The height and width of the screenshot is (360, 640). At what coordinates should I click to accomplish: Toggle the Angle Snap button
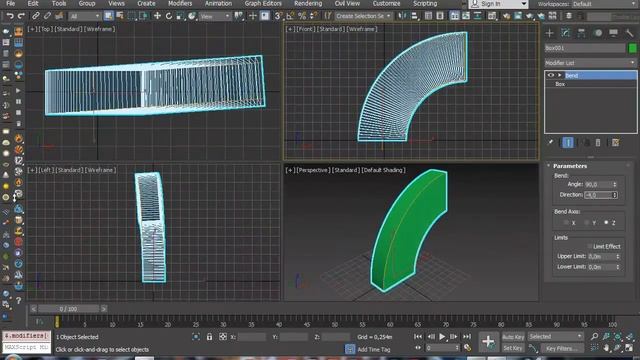coord(290,16)
